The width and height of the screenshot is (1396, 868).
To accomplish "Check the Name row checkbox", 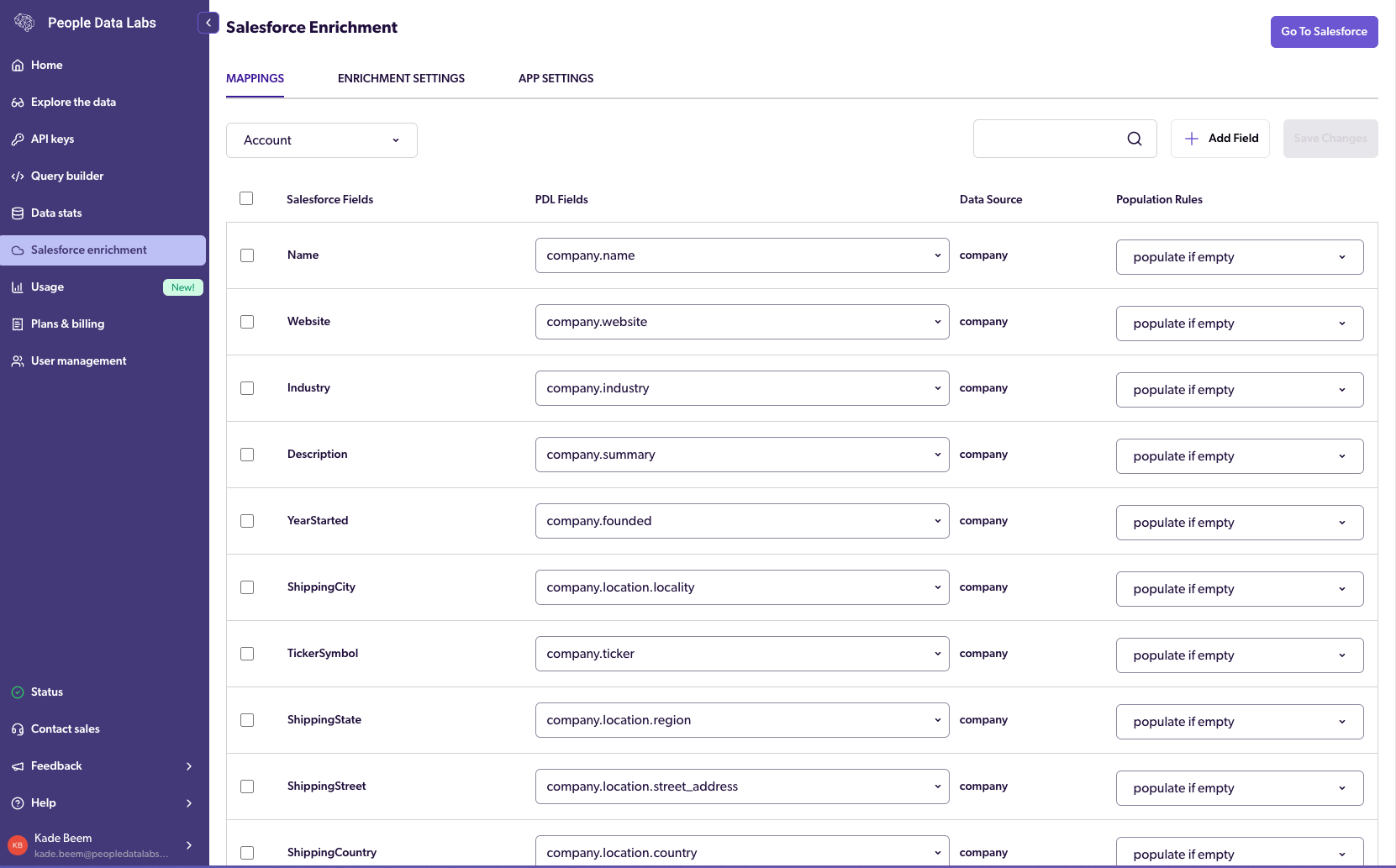I will tap(247, 255).
